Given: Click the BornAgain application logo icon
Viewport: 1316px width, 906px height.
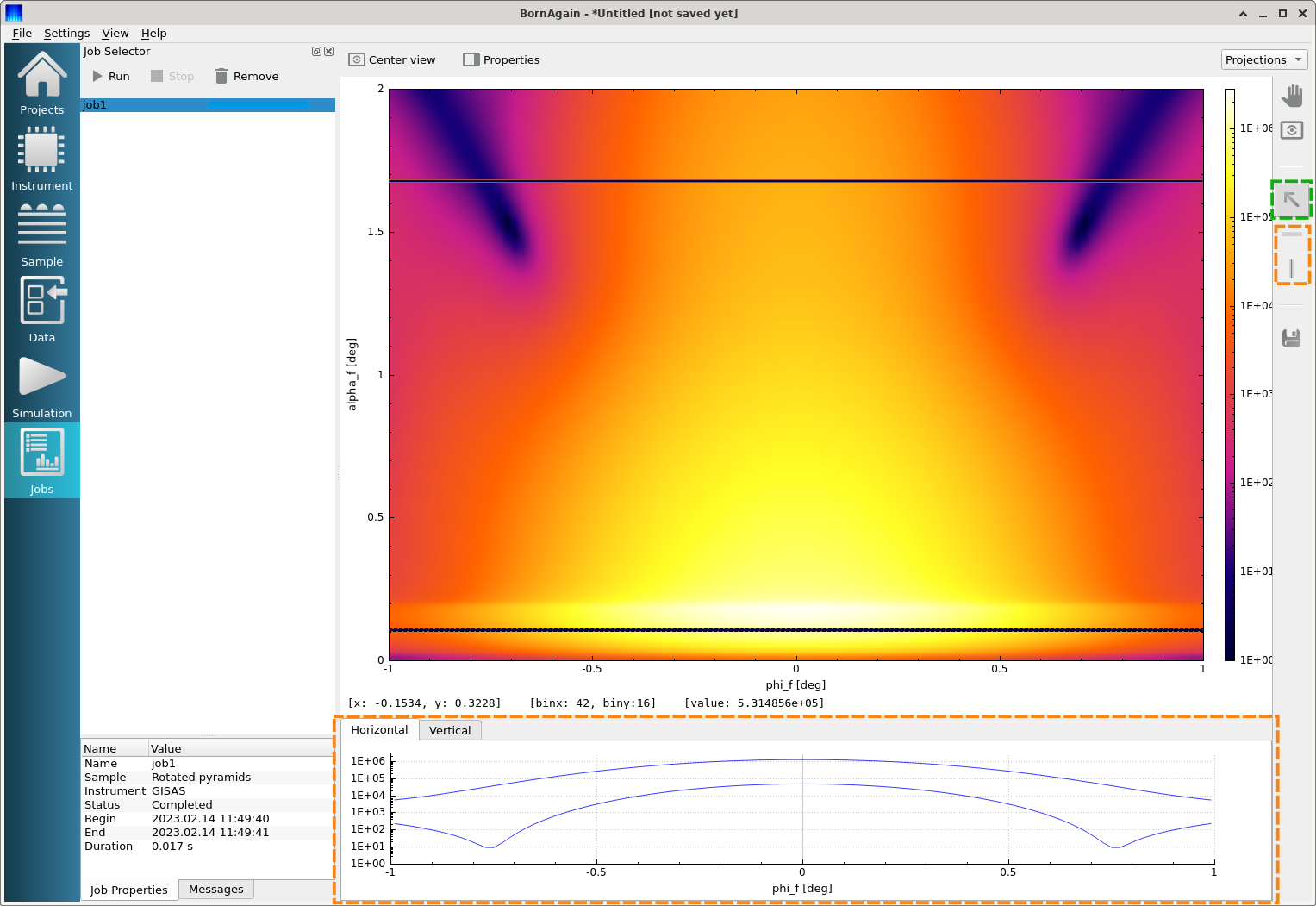Looking at the screenshot, I should point(13,13).
